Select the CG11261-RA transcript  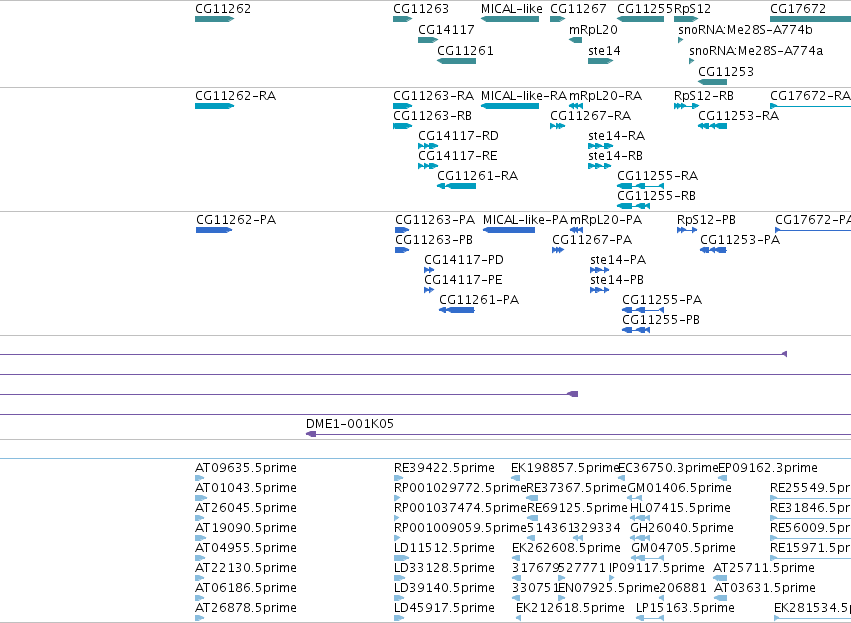(456, 186)
